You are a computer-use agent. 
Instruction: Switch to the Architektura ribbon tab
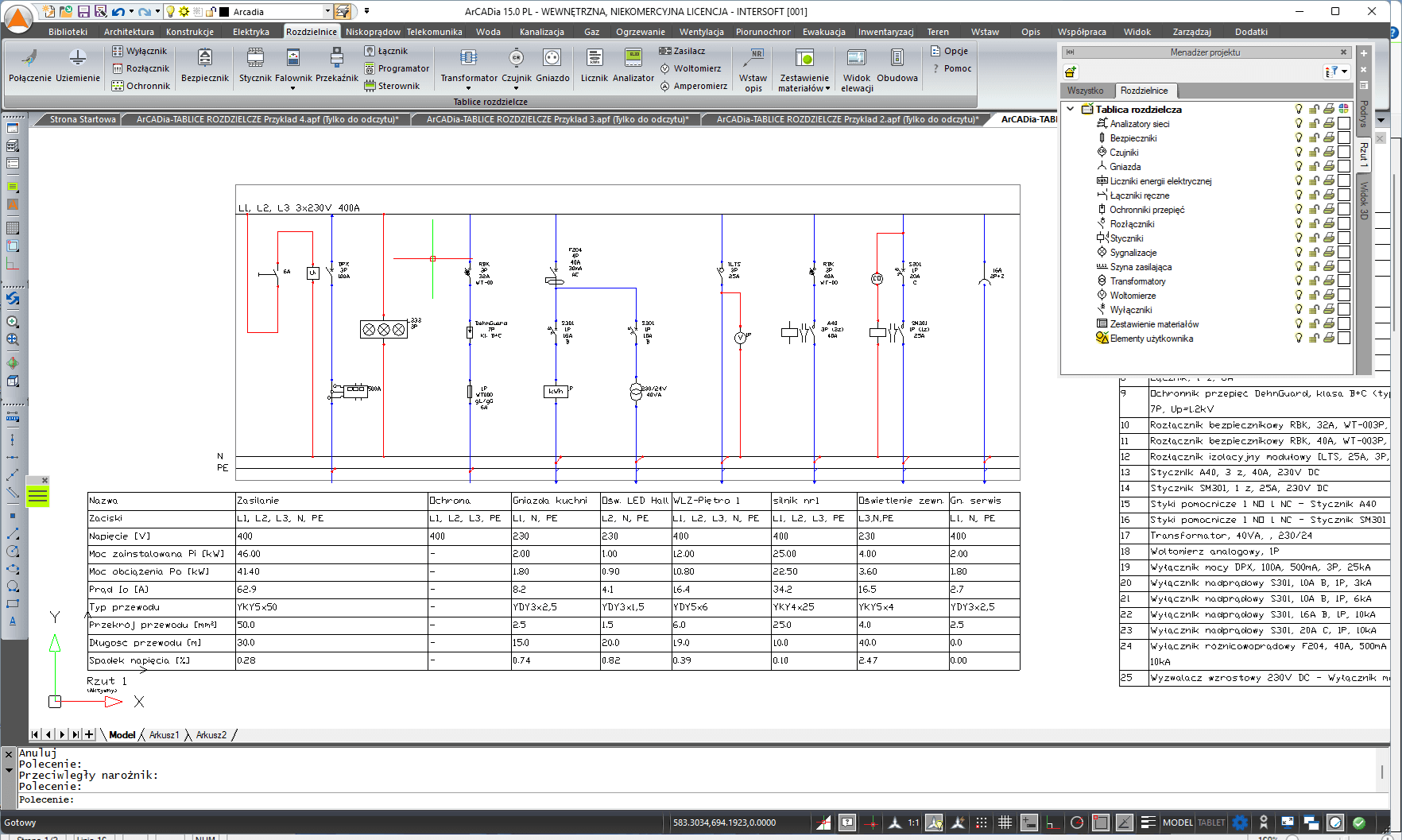click(x=129, y=32)
